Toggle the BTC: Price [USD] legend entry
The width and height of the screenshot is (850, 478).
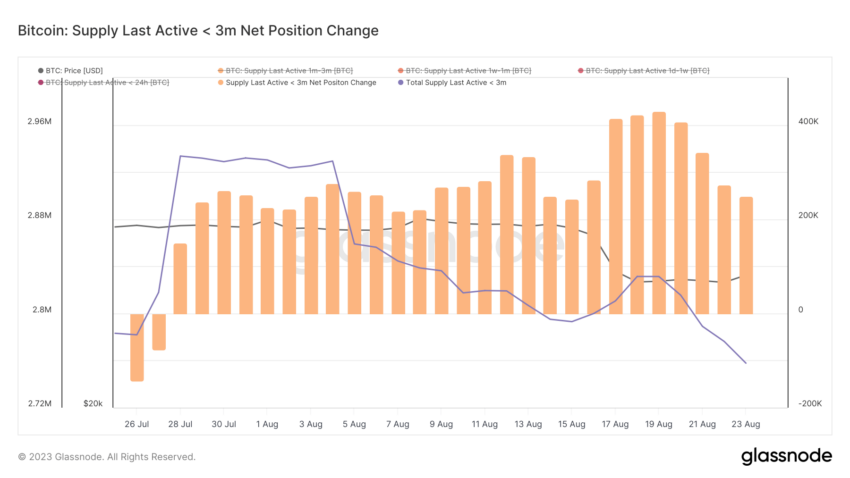point(70,70)
